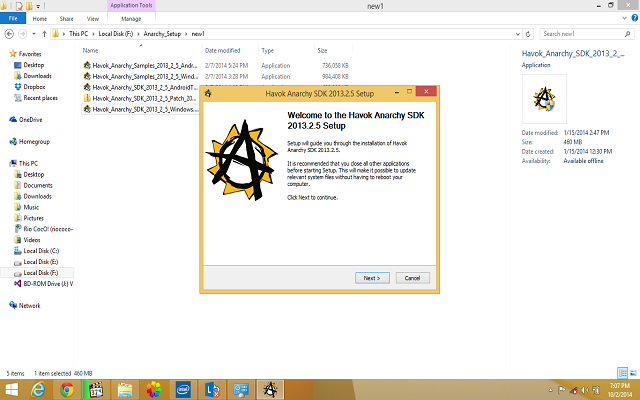Open Windows Start button
640x400 pixels.
tap(11, 390)
